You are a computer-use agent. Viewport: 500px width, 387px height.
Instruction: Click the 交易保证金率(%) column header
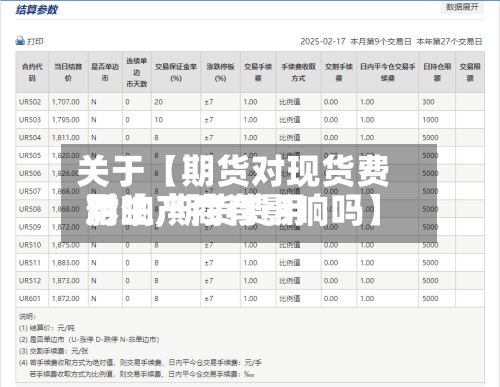click(176, 72)
